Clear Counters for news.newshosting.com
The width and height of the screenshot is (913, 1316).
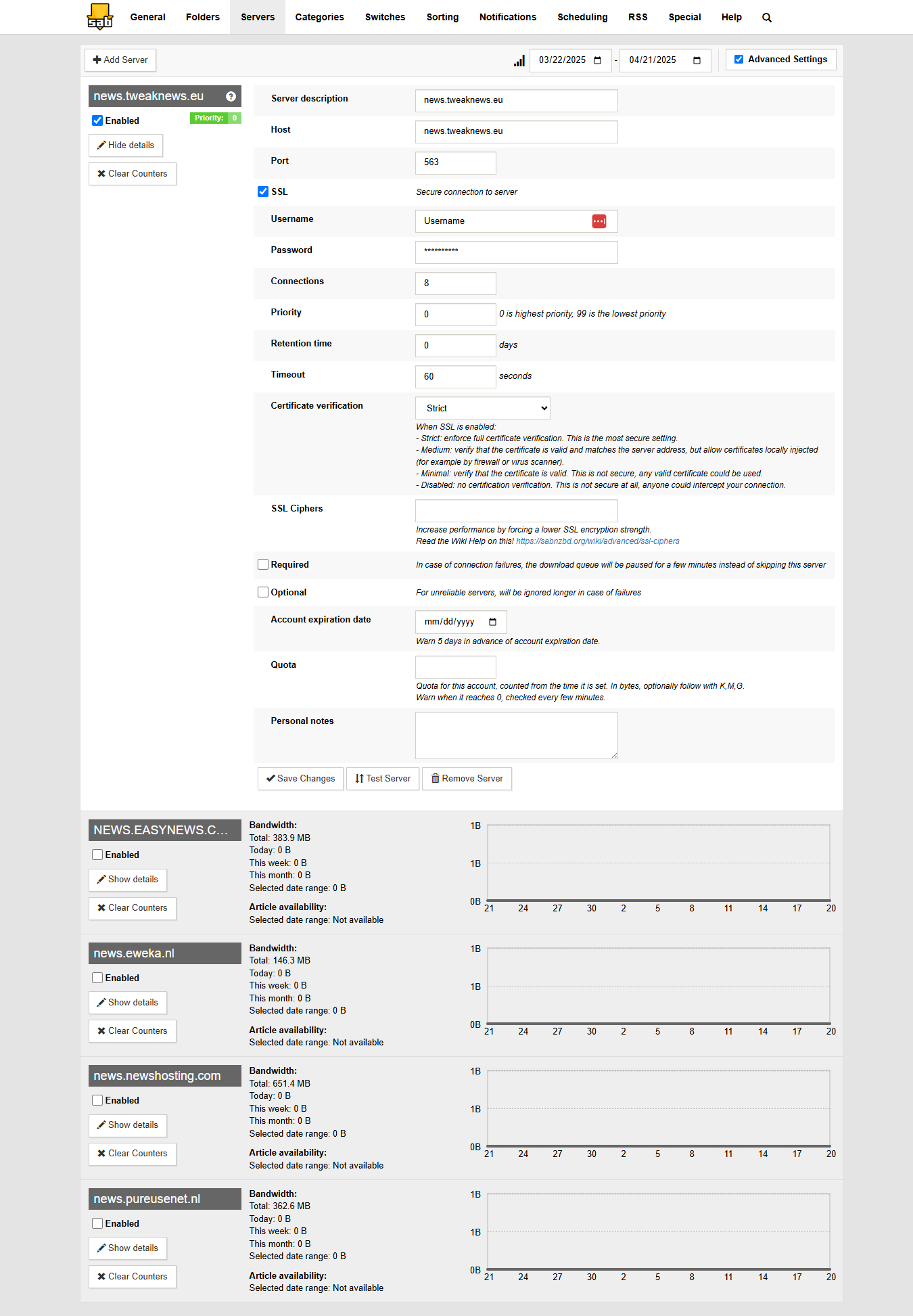[133, 1154]
